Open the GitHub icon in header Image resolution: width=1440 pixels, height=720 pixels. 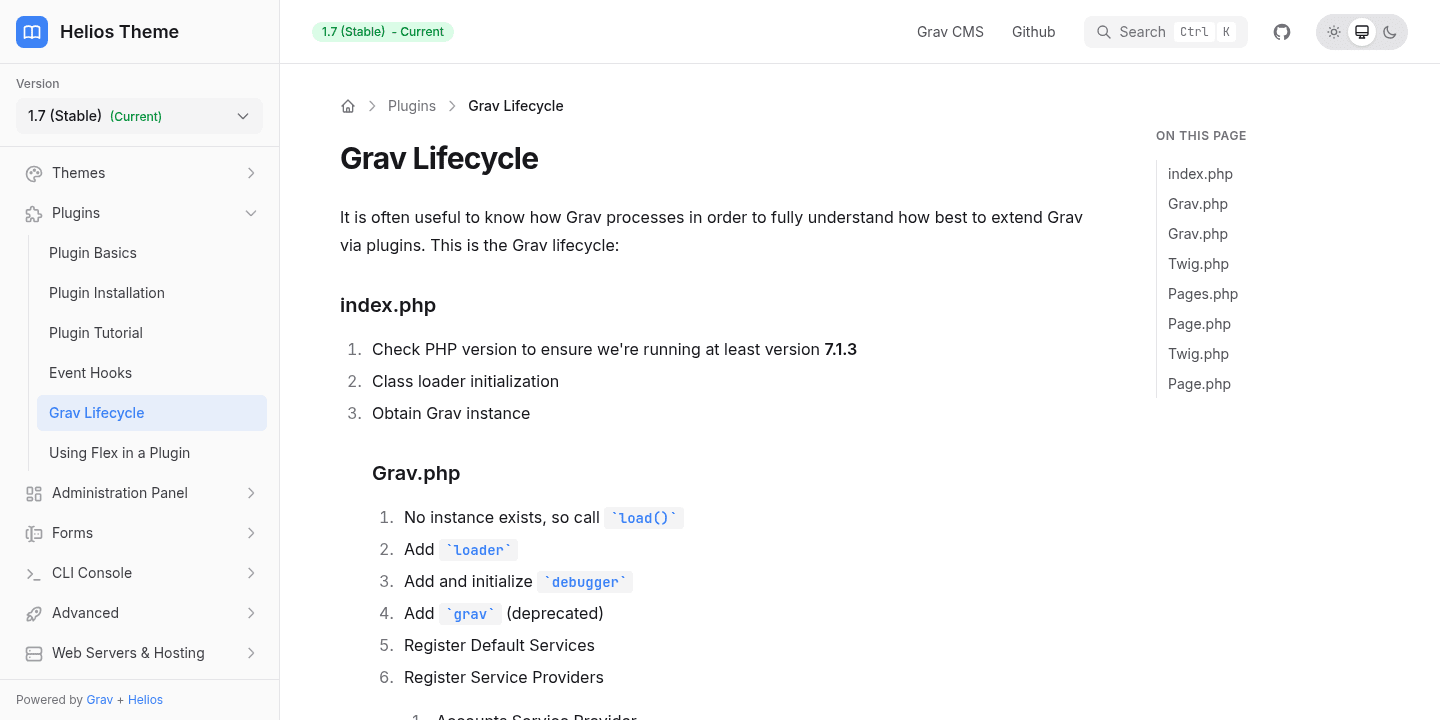click(1282, 32)
